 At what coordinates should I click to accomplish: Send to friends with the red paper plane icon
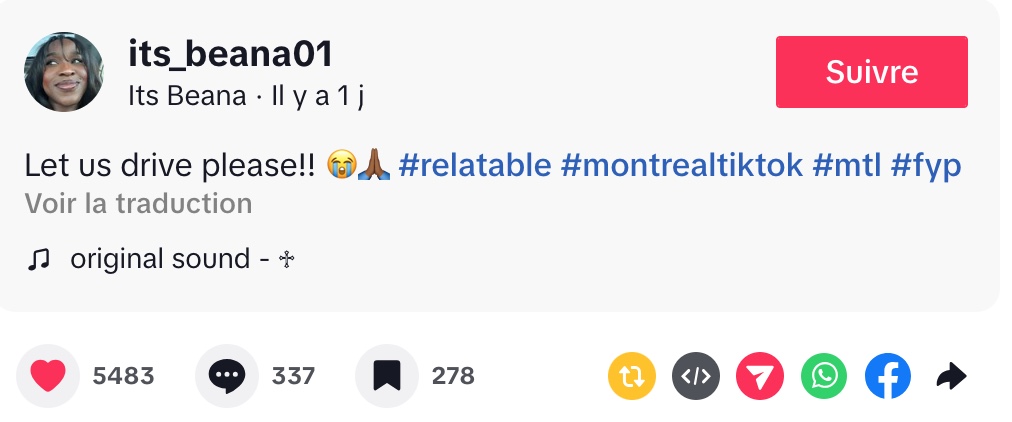[760, 376]
